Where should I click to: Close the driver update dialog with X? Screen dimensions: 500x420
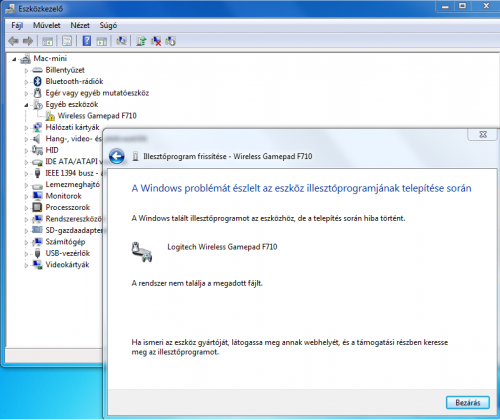pos(483,134)
